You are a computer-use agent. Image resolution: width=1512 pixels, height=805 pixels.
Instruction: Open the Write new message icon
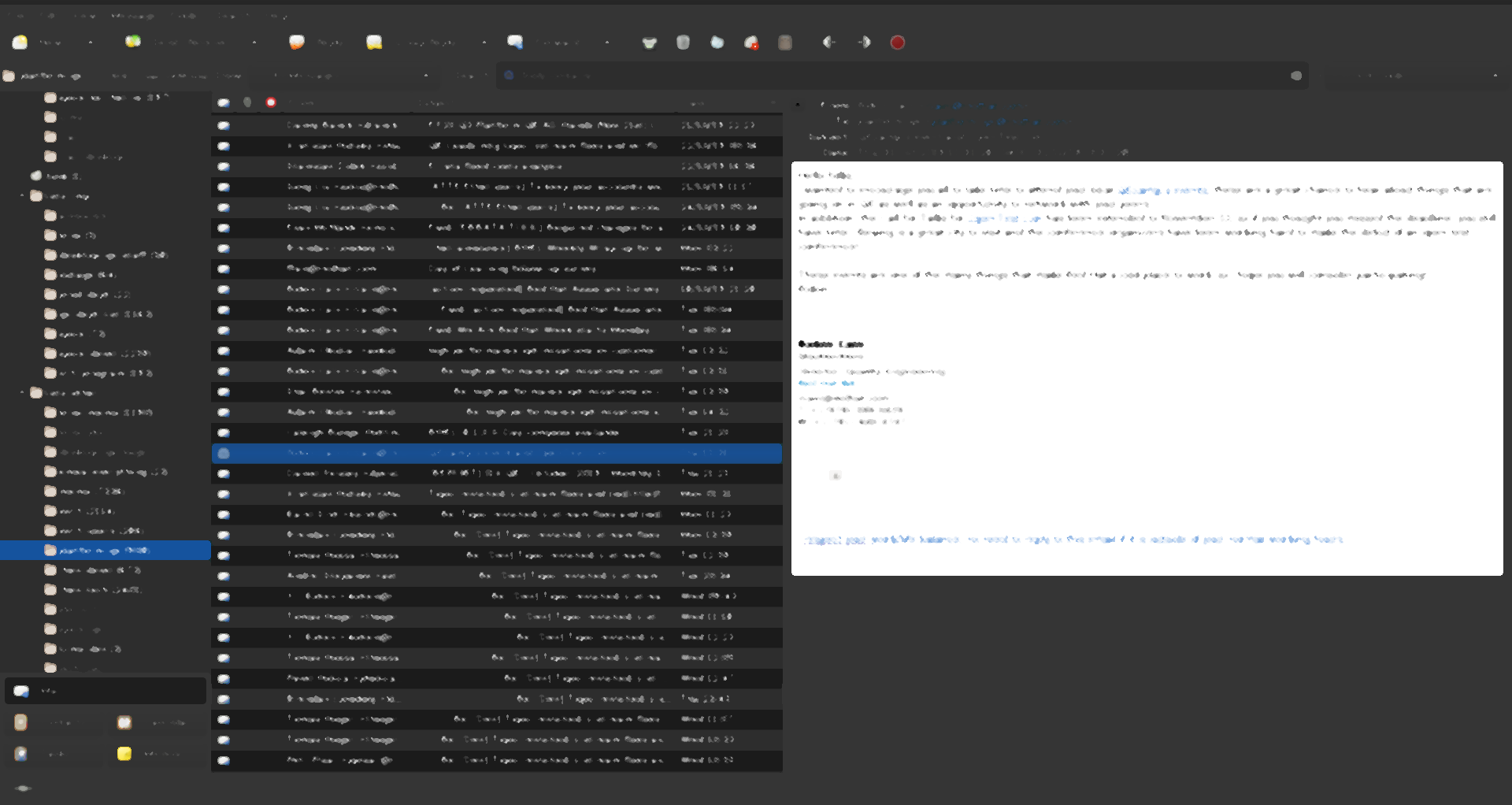(133, 42)
